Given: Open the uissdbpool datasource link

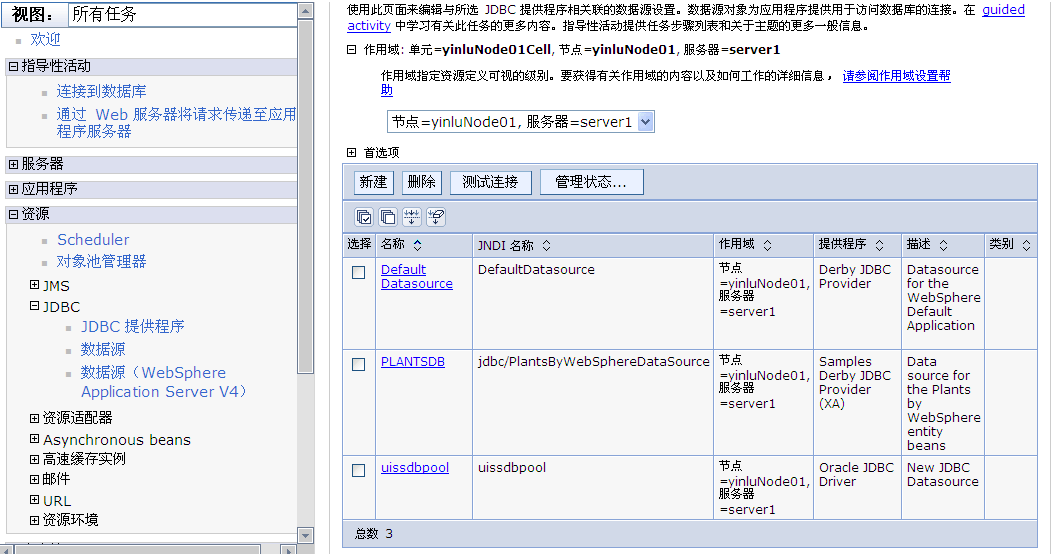Looking at the screenshot, I should pos(414,468).
